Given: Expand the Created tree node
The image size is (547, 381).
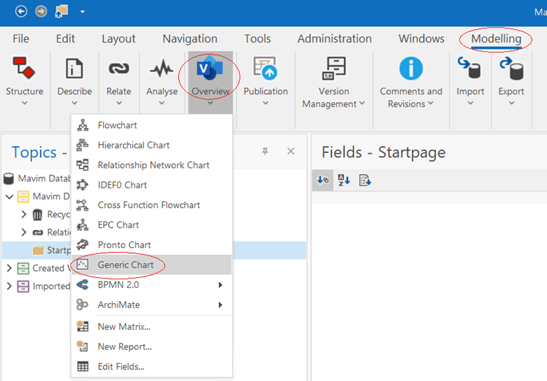Looking at the screenshot, I should (9, 268).
